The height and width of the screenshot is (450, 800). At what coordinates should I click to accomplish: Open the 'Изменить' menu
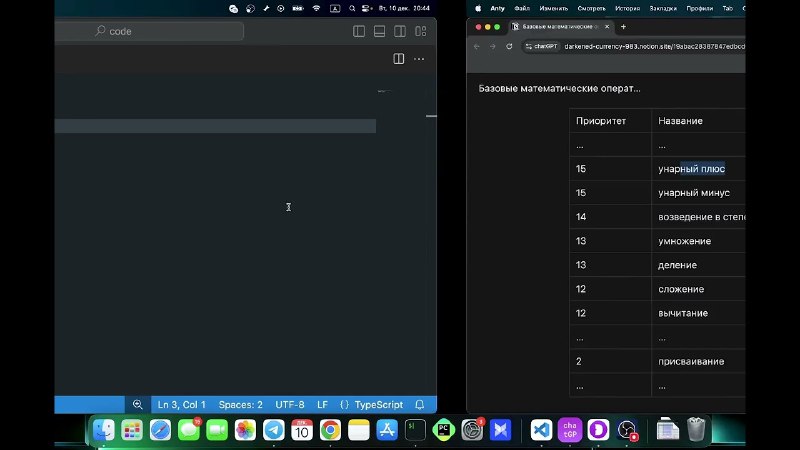point(554,8)
